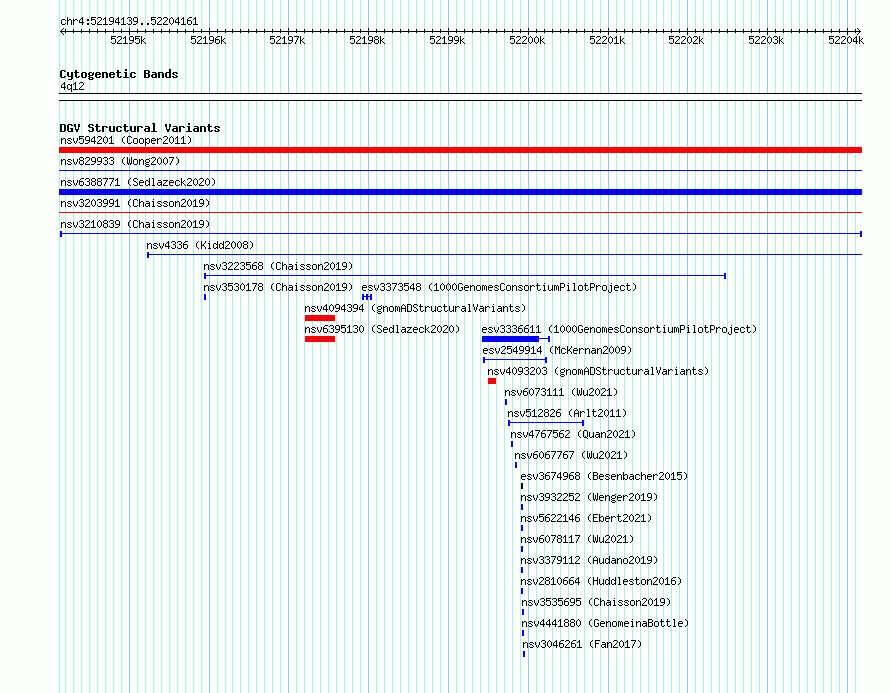Click the DGV Structural Variants track title
This screenshot has width=890, height=693.
140,128
